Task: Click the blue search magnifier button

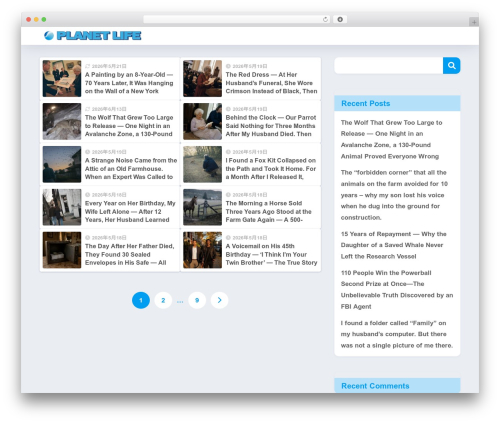Action: [451, 65]
